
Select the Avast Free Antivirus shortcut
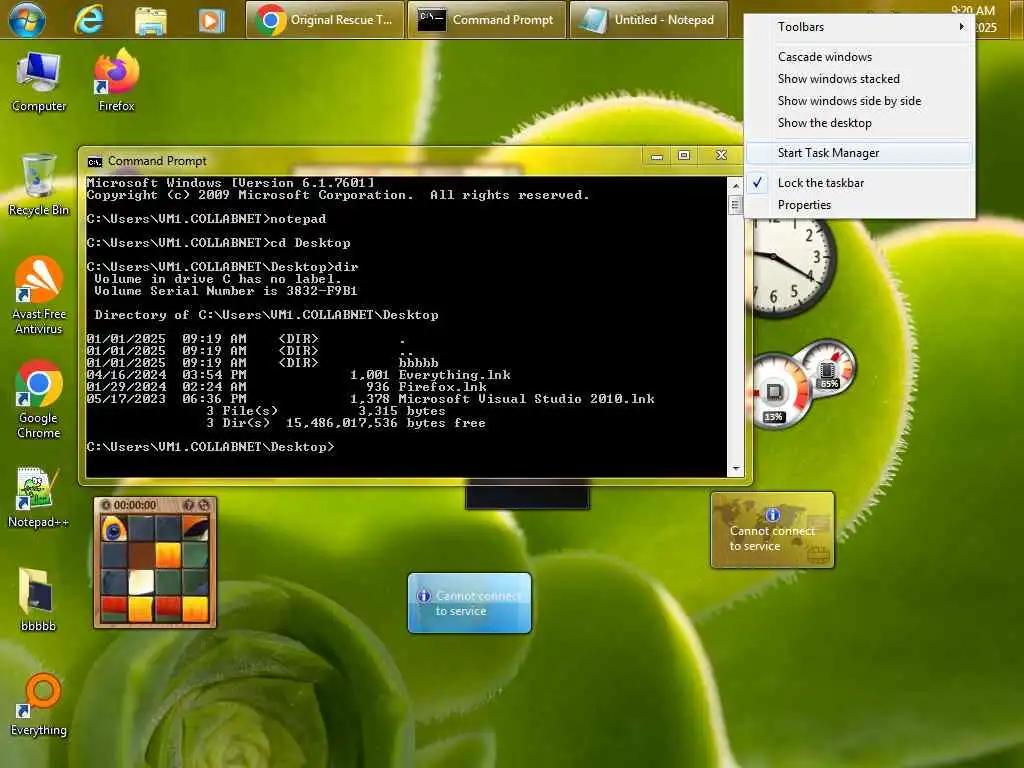coord(39,296)
